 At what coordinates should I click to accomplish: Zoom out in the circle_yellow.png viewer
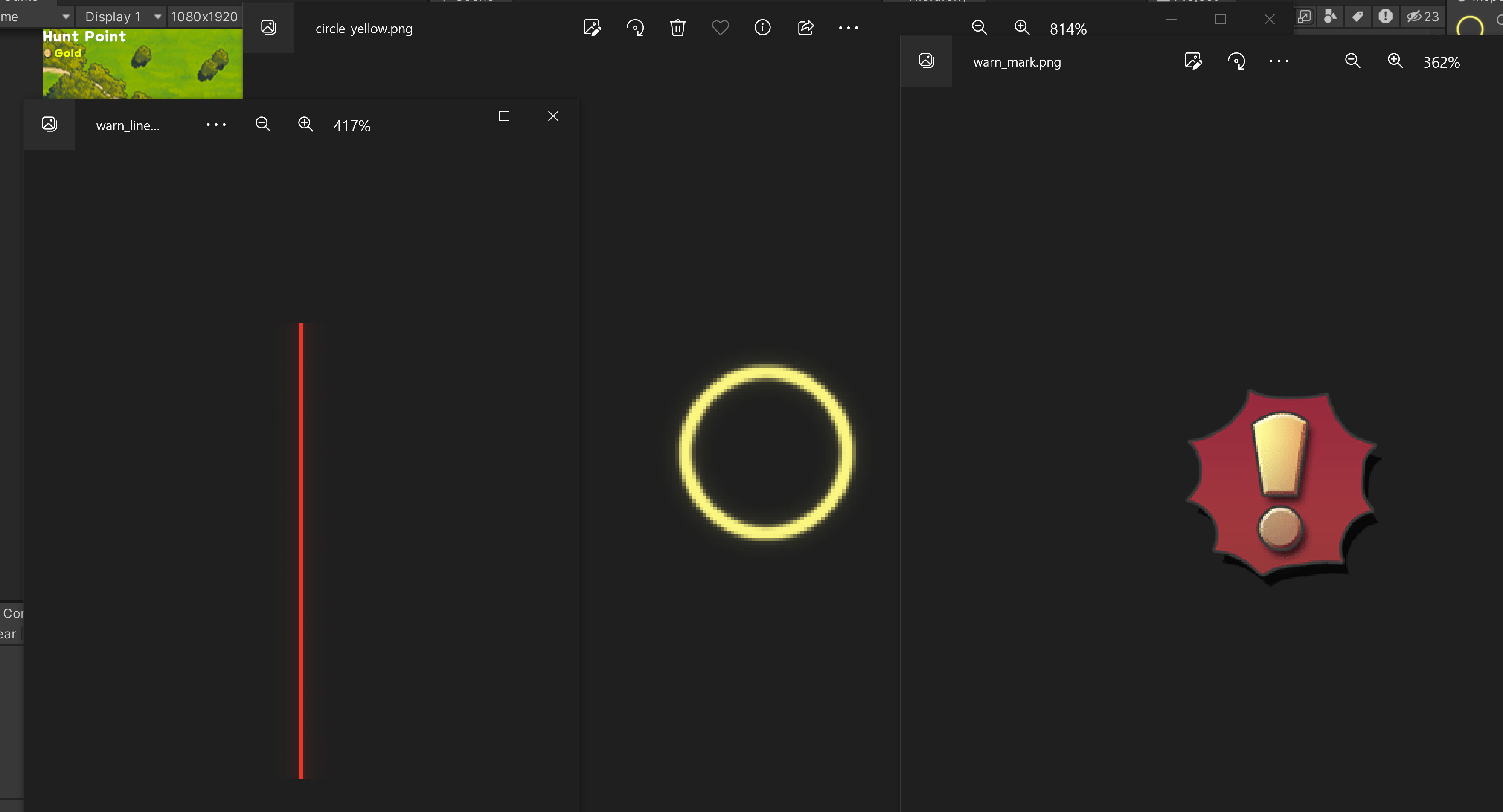pyautogui.click(x=979, y=27)
